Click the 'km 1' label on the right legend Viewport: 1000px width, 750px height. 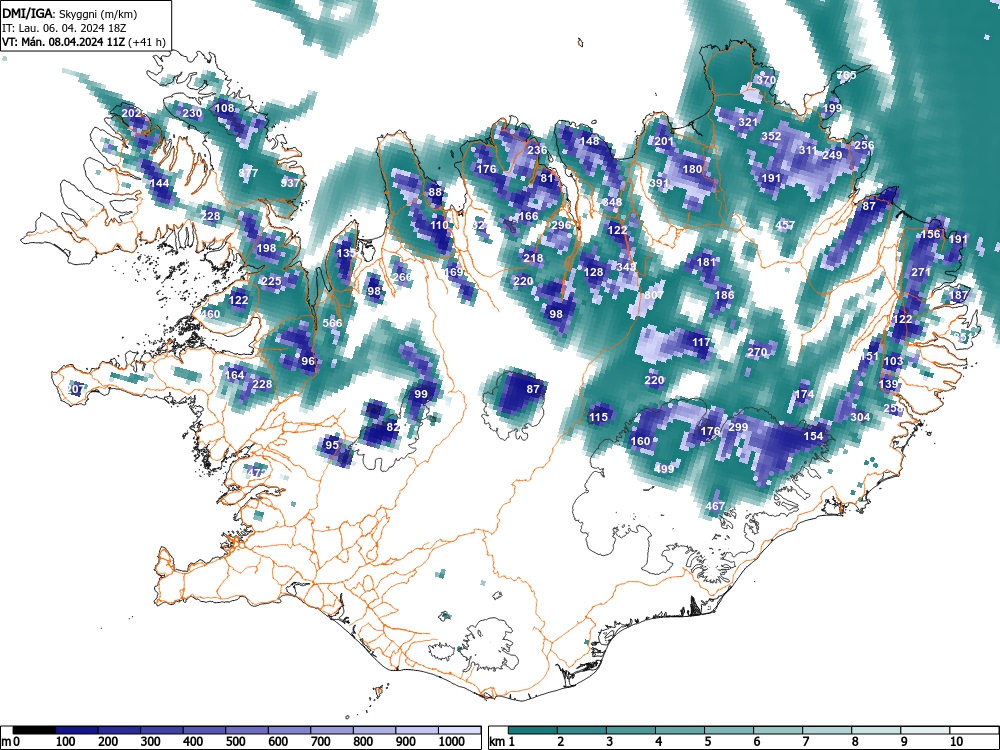[x=502, y=742]
